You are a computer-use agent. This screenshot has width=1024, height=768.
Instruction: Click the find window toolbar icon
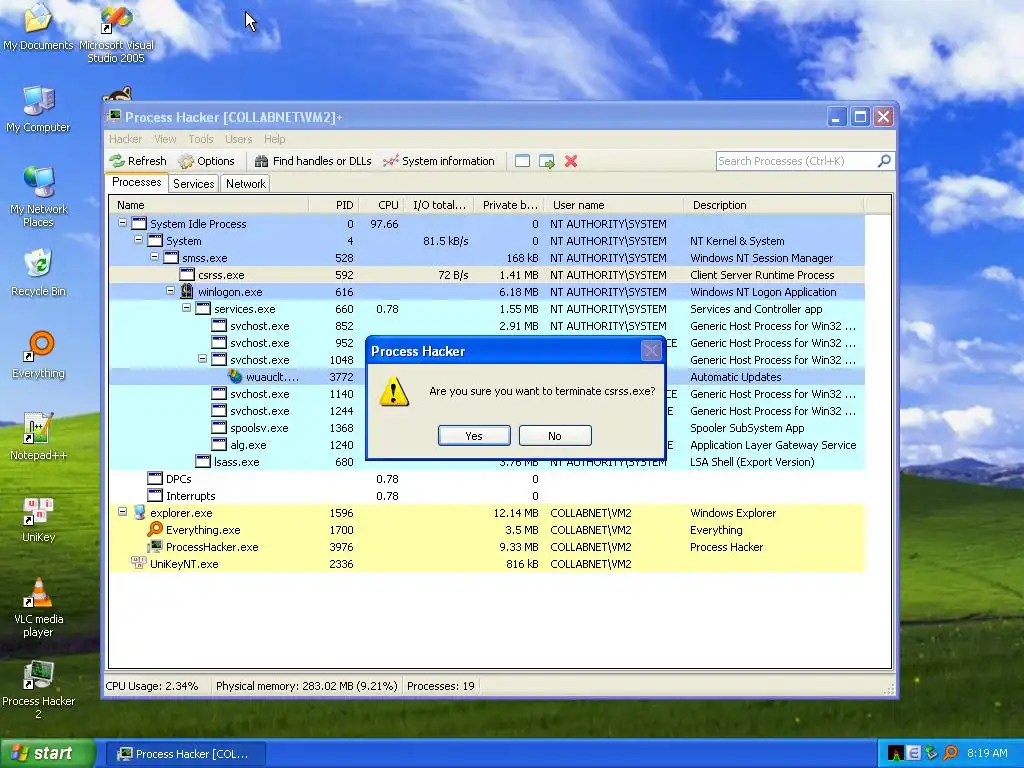tap(522, 161)
